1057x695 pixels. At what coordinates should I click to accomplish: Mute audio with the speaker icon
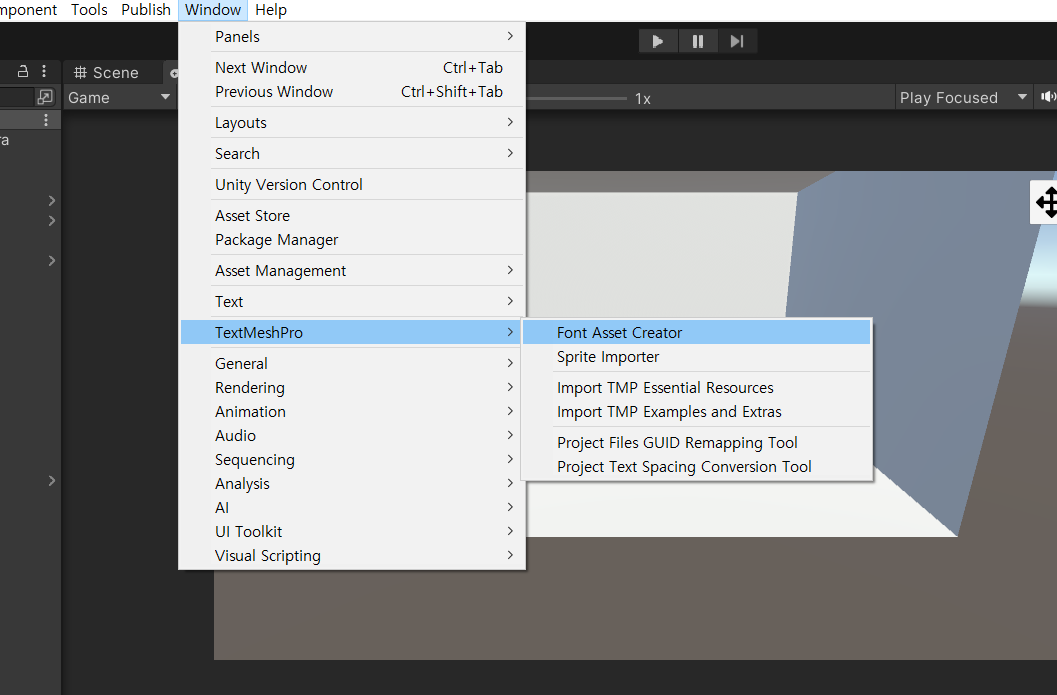point(1048,97)
